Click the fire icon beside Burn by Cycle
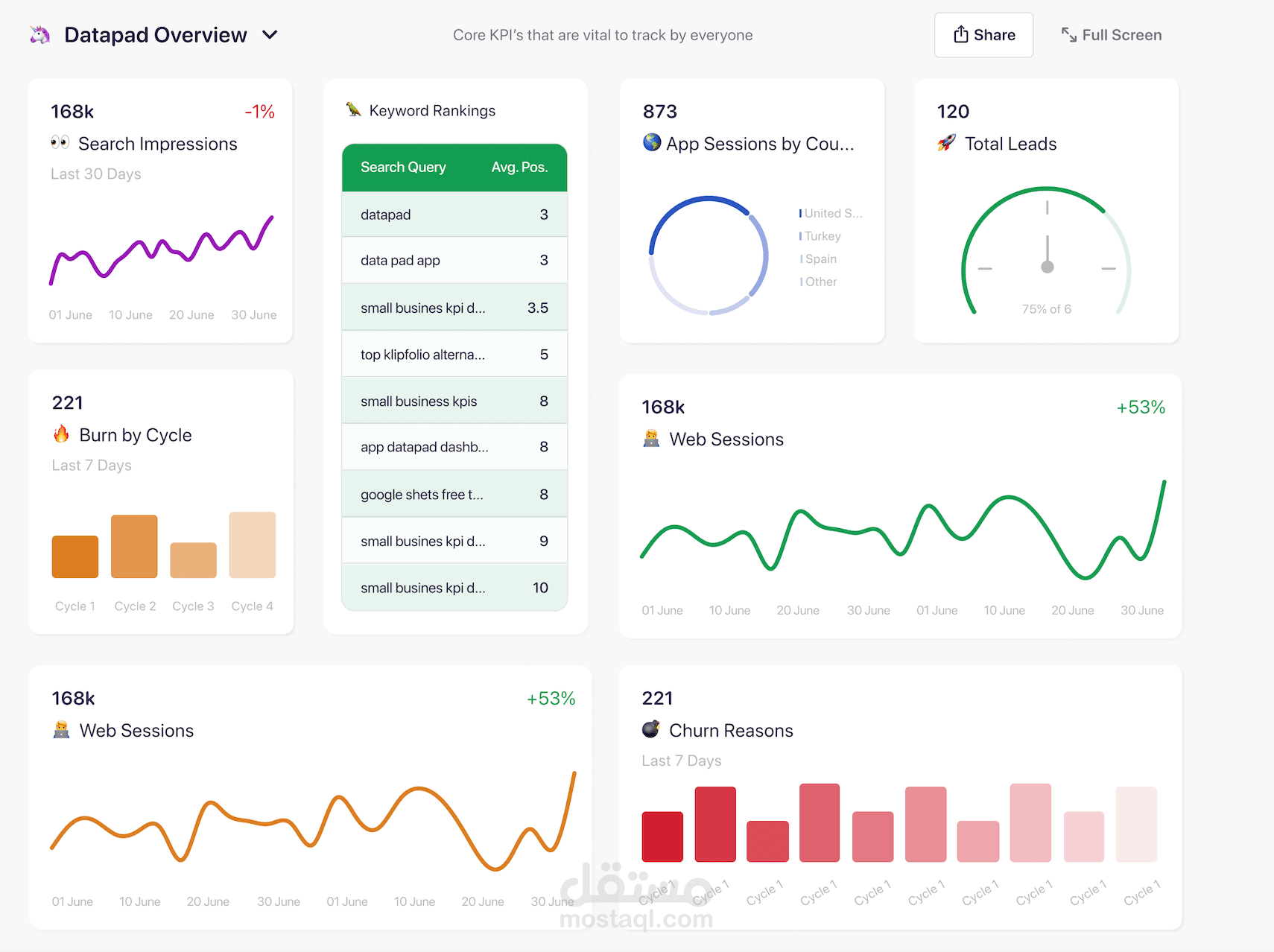 (x=61, y=434)
